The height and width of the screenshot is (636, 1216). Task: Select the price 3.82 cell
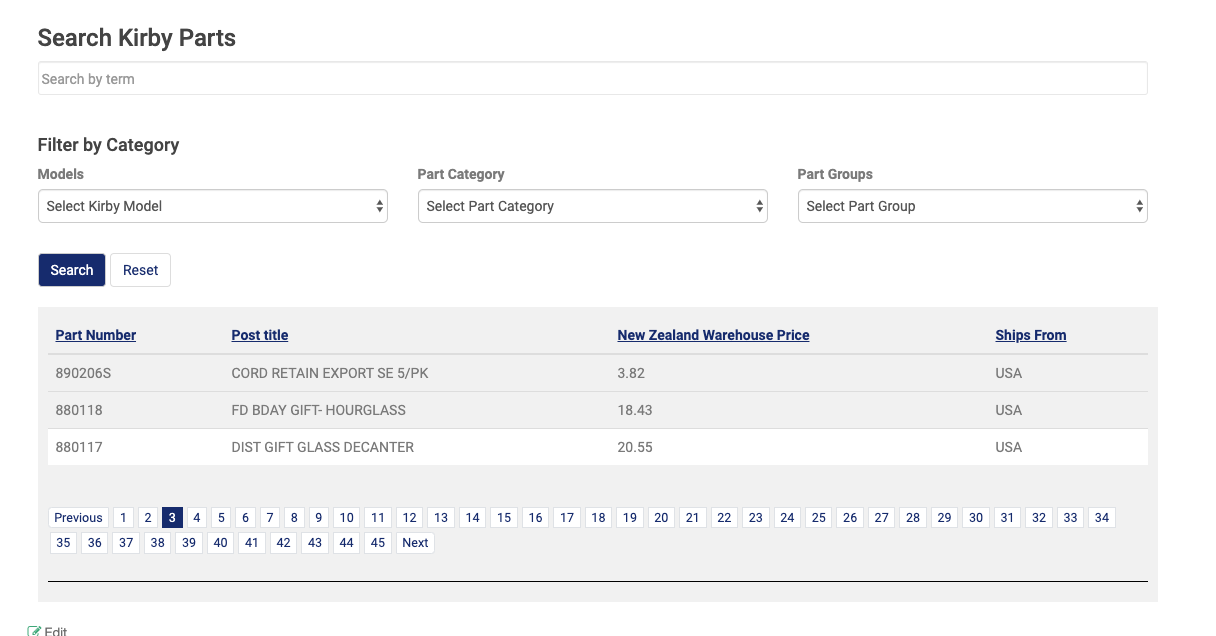(631, 373)
